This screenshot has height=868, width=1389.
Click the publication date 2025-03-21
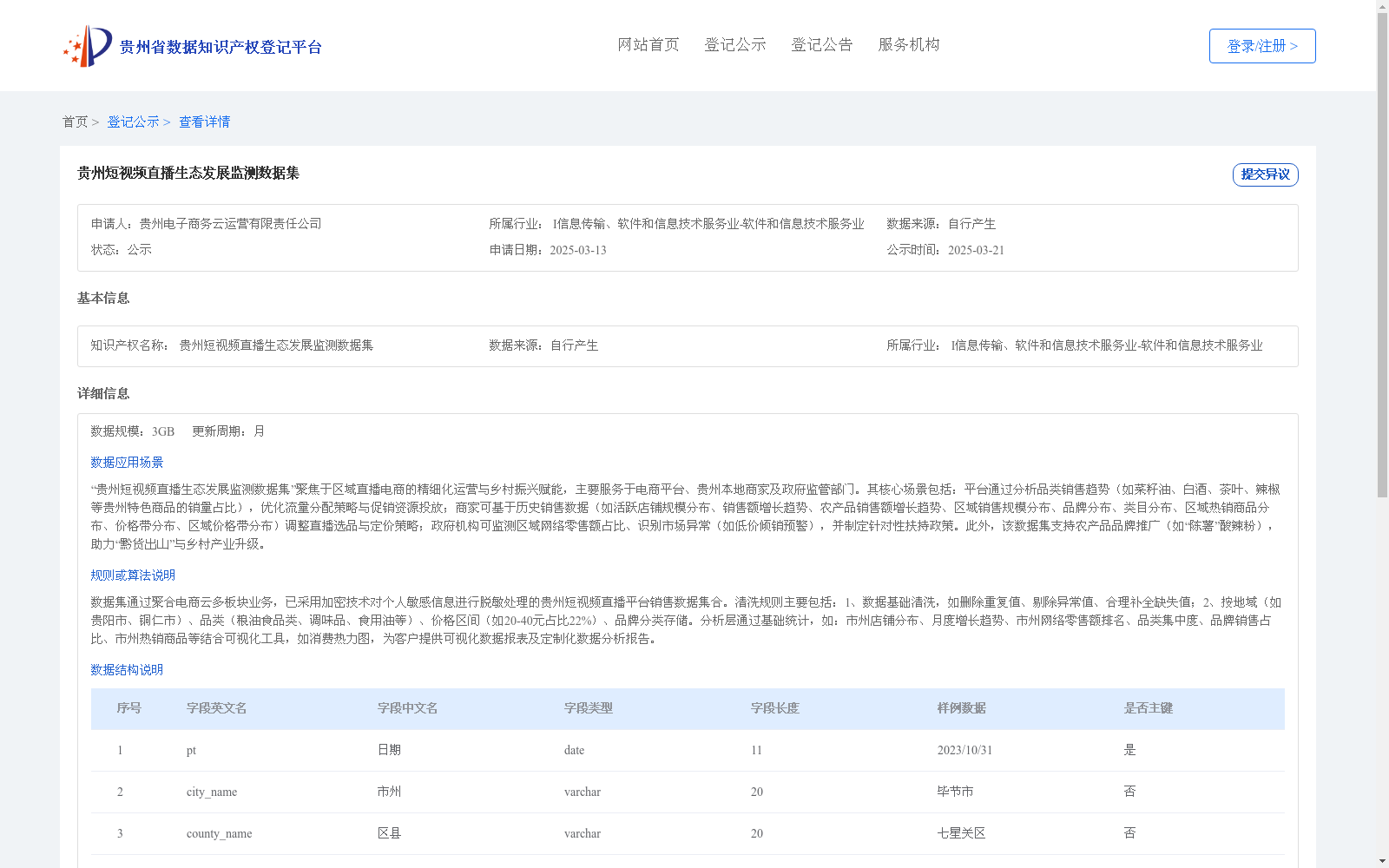point(976,250)
